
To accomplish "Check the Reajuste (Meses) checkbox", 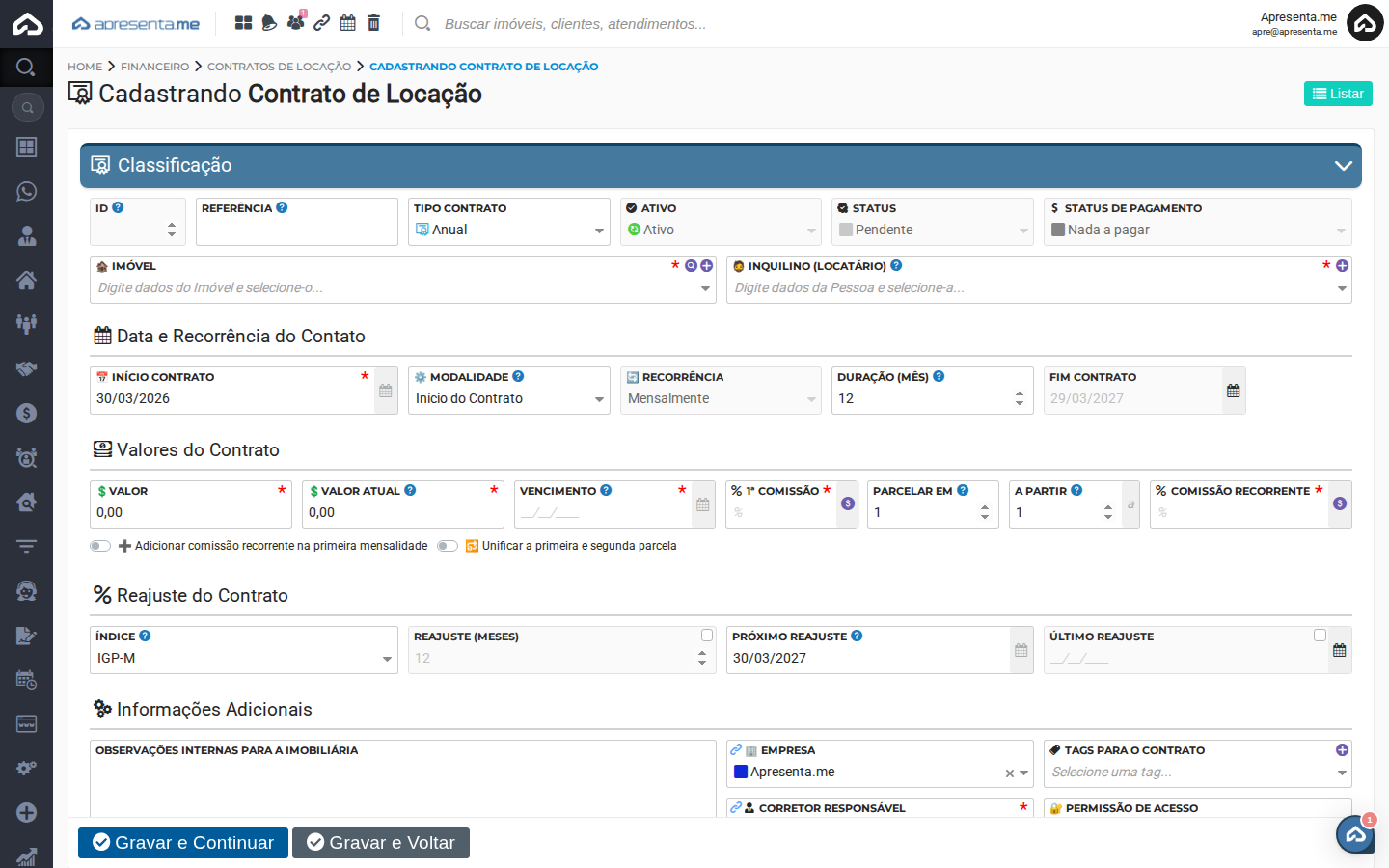I will pos(707,636).
